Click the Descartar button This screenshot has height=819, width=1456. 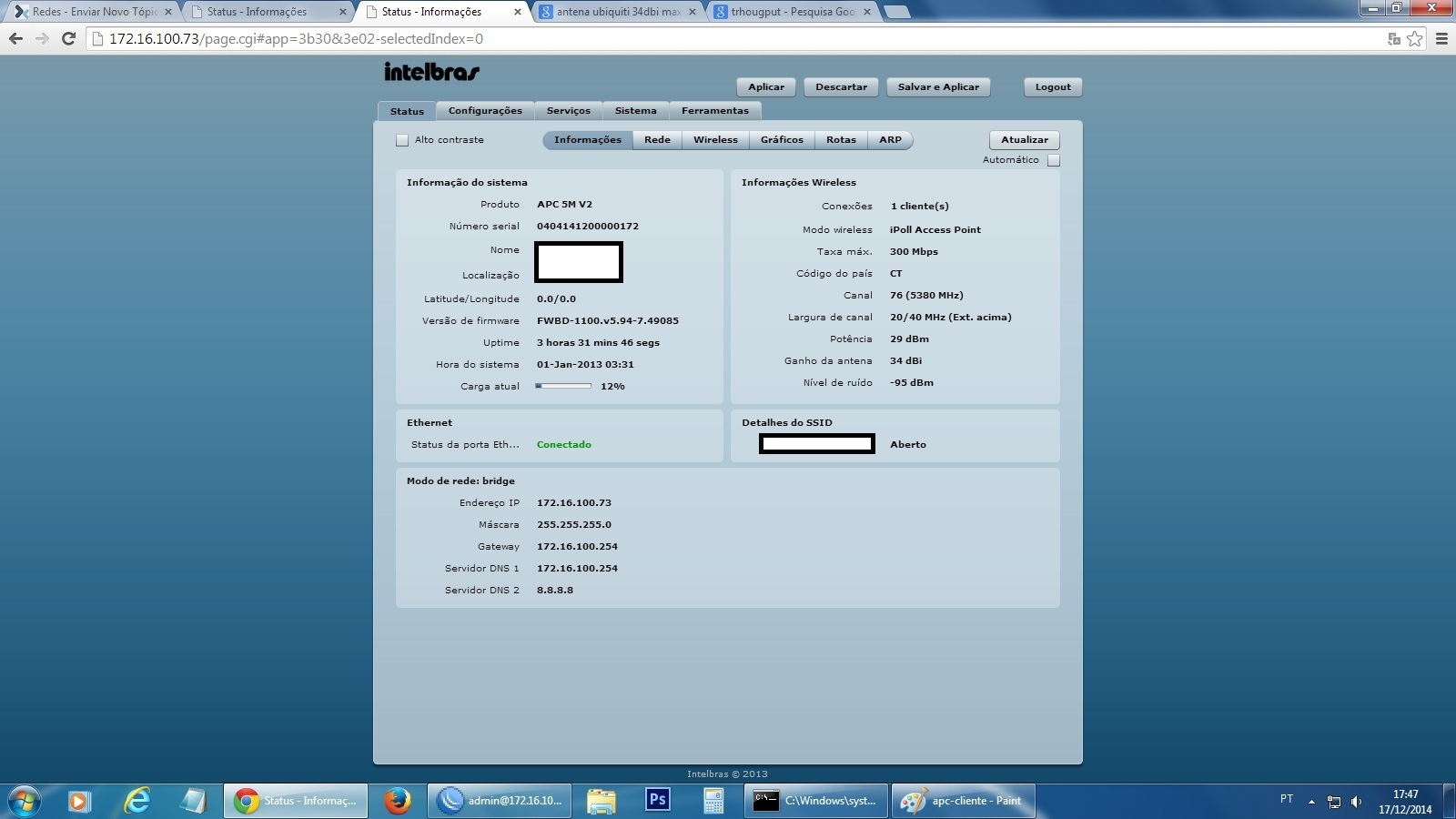(x=841, y=87)
